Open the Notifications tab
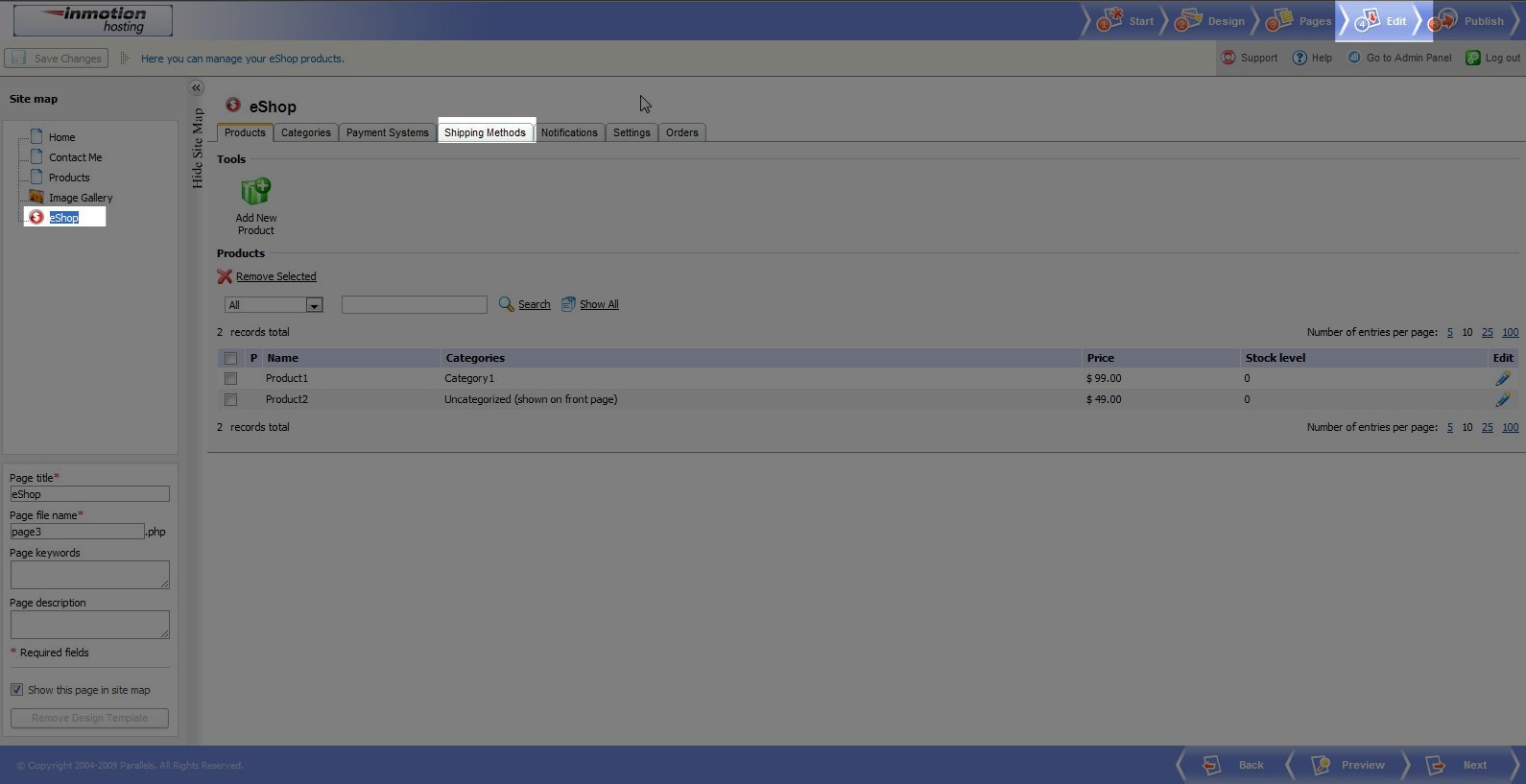 [569, 132]
